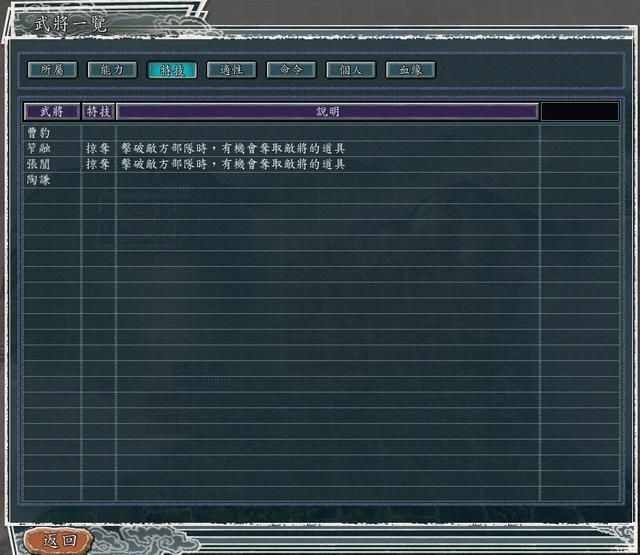The width and height of the screenshot is (640, 555).
Task: Select officer 曹豹 in the list
Action: (x=39, y=132)
